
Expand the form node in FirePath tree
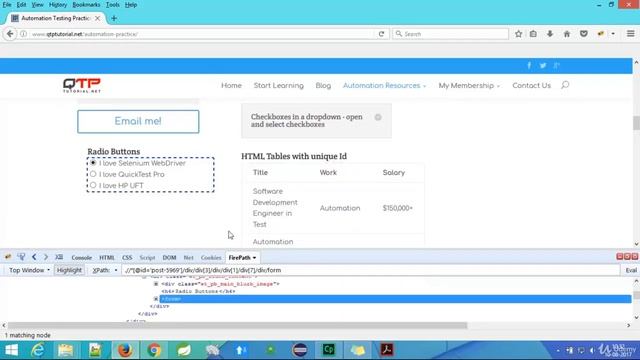[156, 299]
